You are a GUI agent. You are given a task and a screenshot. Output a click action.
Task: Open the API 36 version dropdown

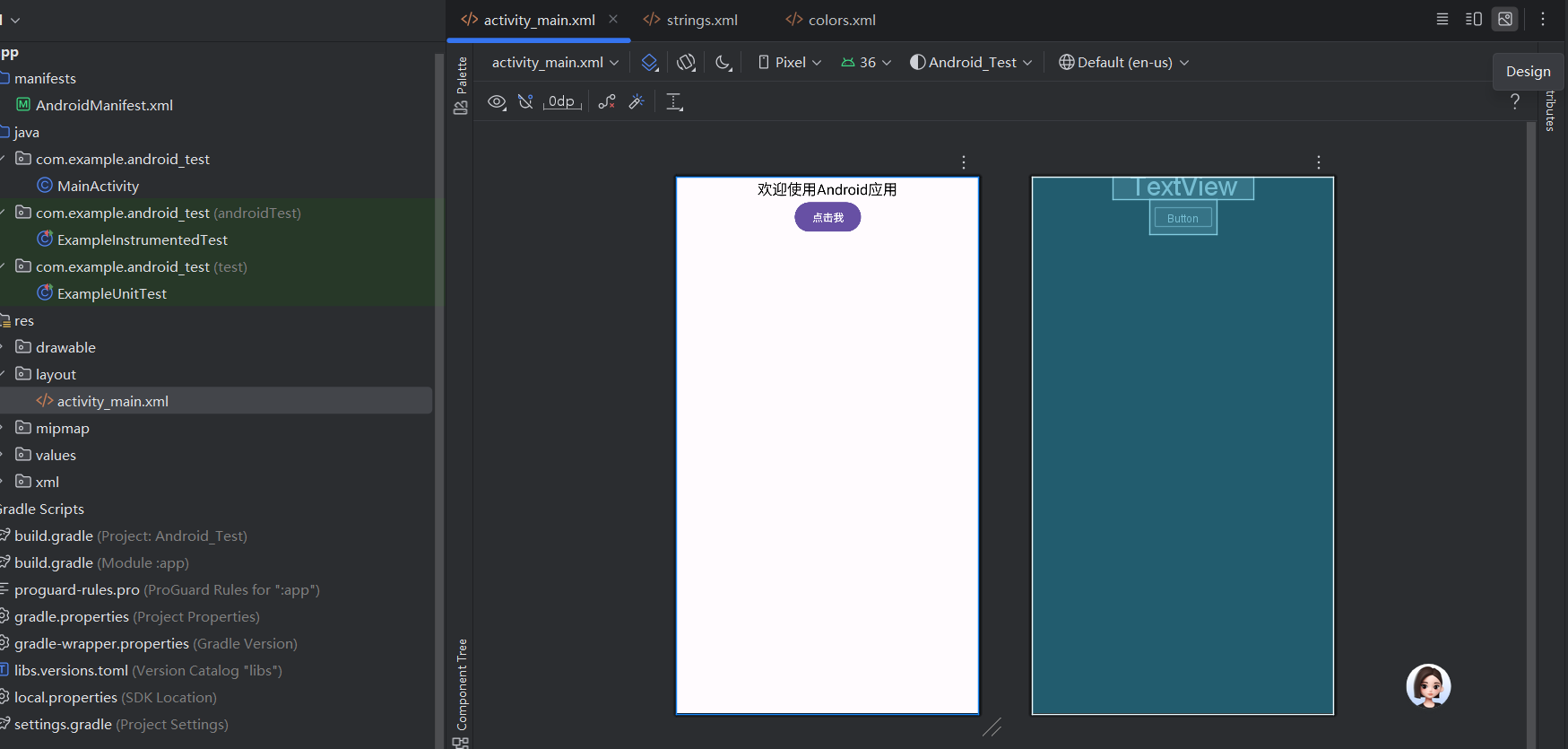pyautogui.click(x=866, y=63)
